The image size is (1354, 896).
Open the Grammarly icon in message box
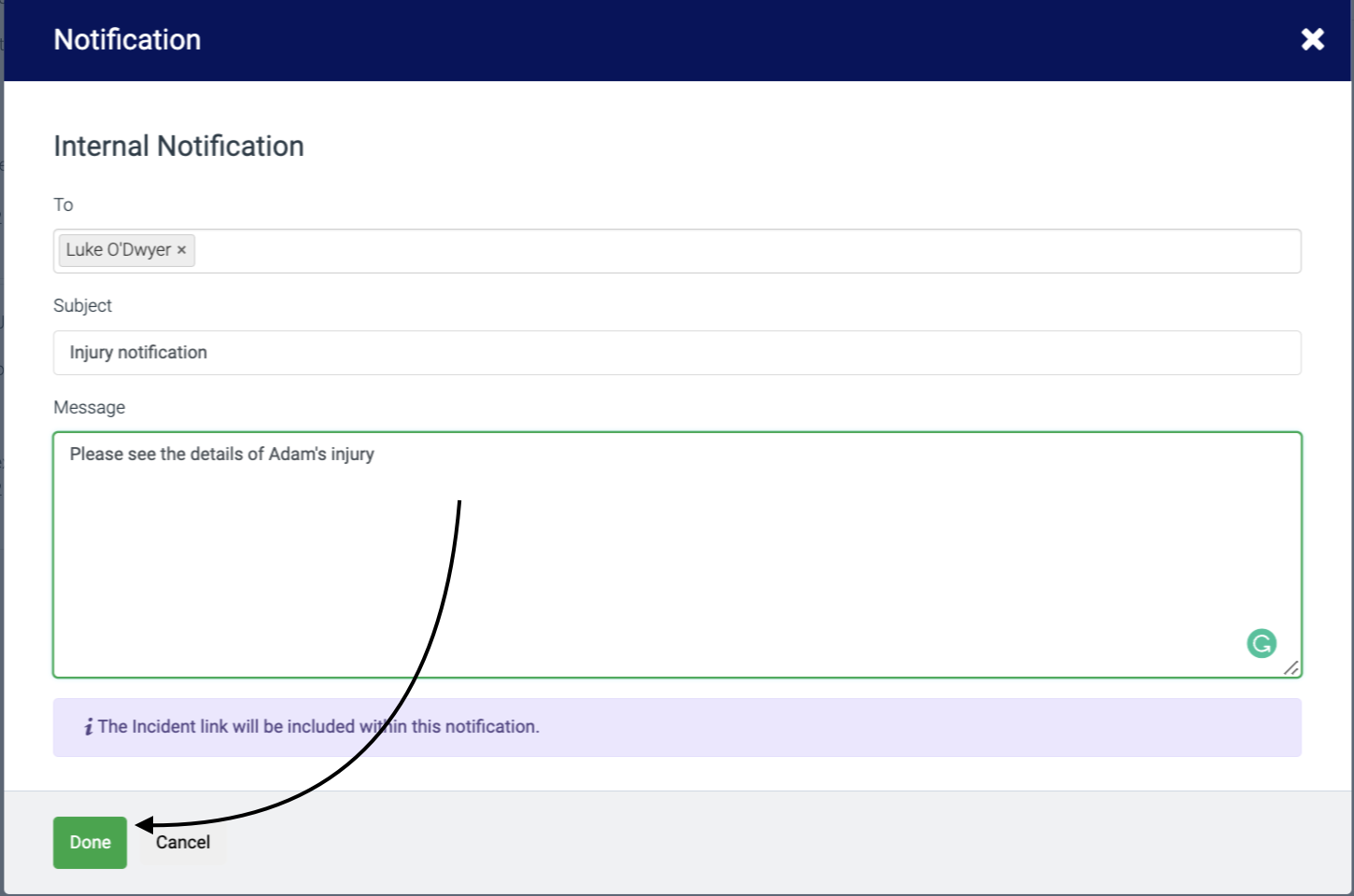[1262, 643]
